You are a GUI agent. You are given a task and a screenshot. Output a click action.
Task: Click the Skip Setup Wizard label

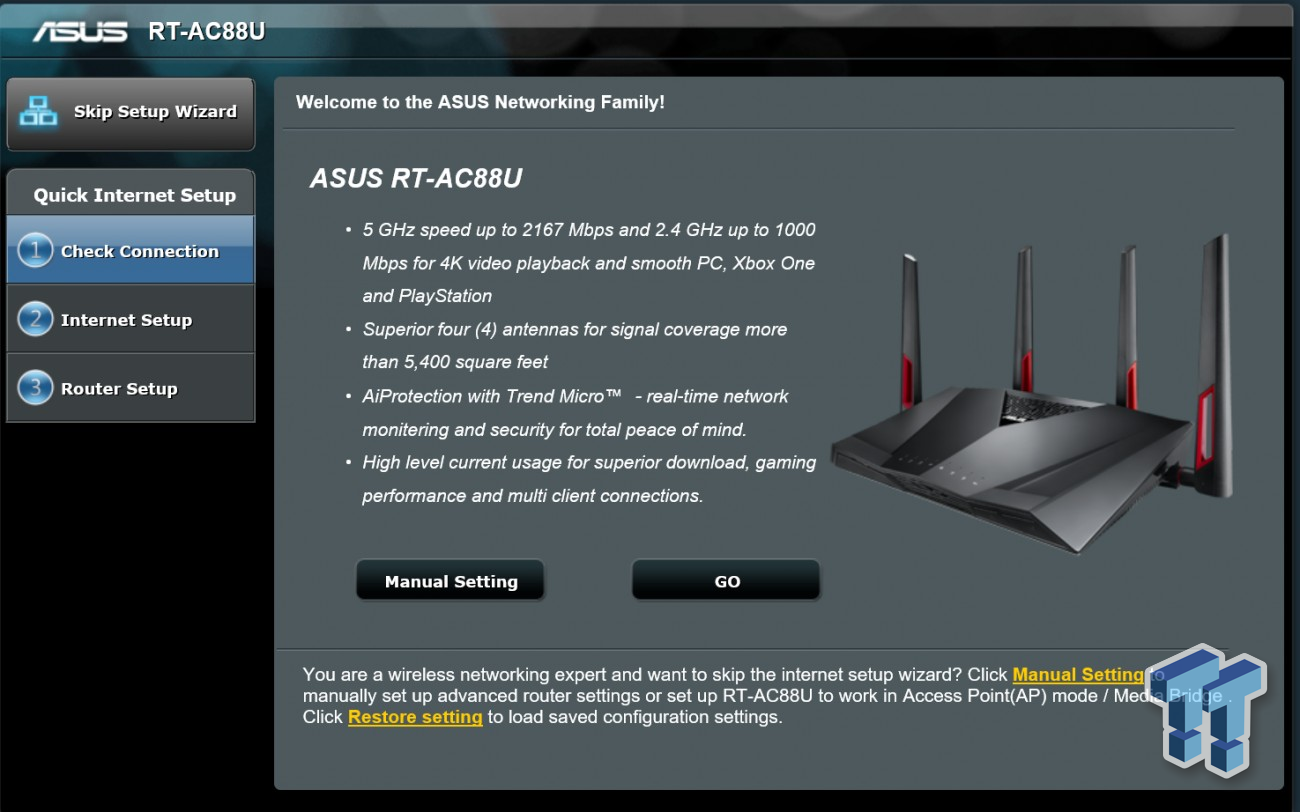pos(155,111)
